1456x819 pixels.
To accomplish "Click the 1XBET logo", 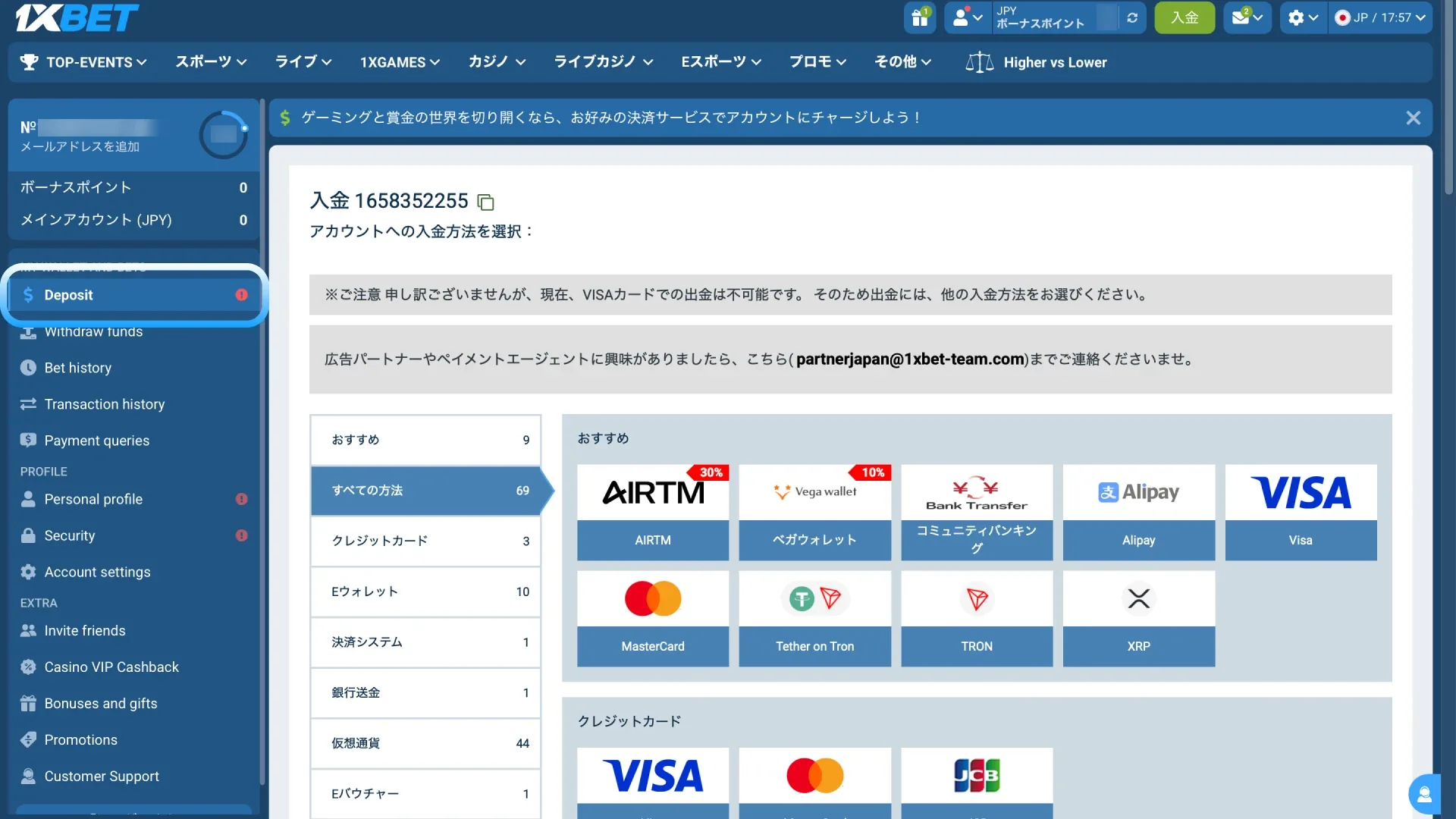I will [77, 17].
